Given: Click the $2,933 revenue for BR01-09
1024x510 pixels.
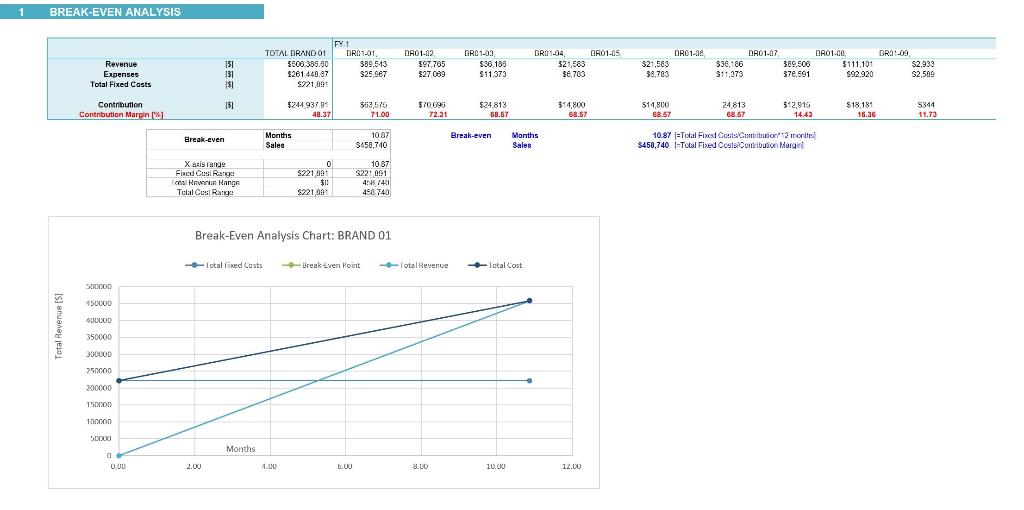Looking at the screenshot, I should [x=923, y=65].
